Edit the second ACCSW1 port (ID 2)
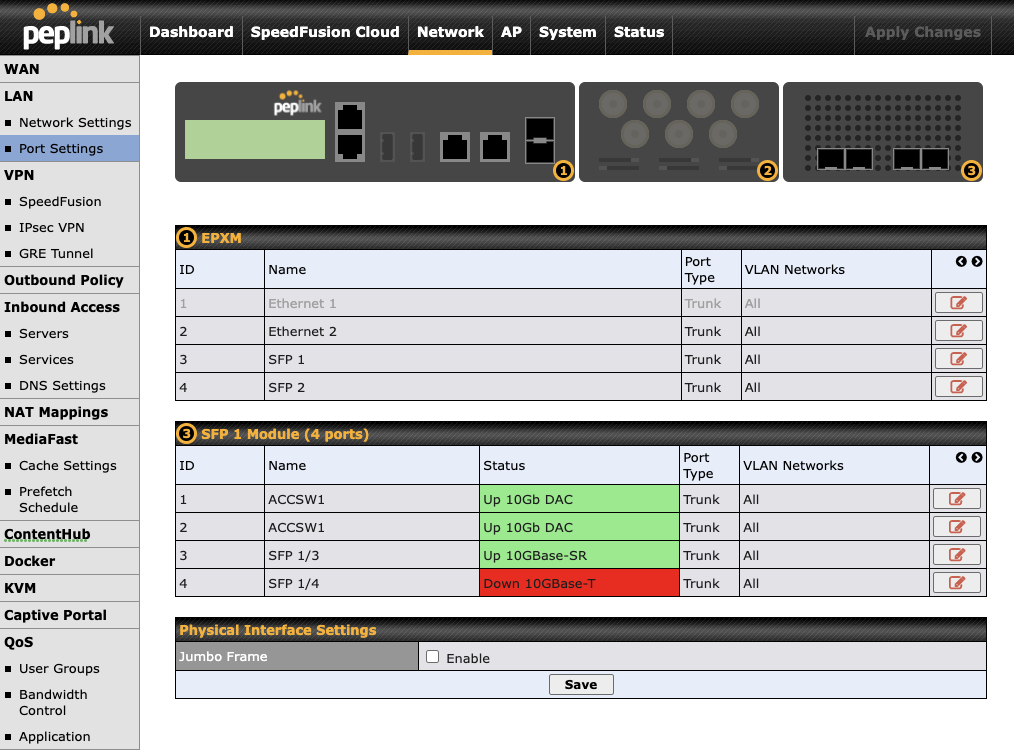This screenshot has width=1014, height=750. [x=957, y=527]
